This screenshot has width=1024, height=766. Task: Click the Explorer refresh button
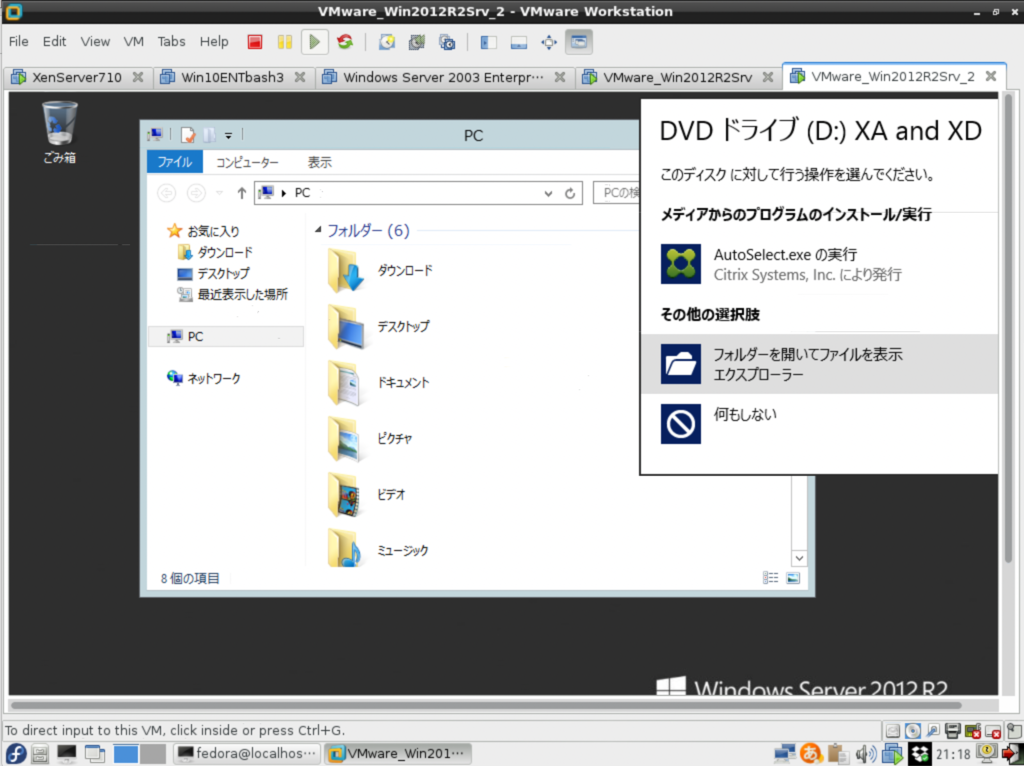tap(569, 193)
